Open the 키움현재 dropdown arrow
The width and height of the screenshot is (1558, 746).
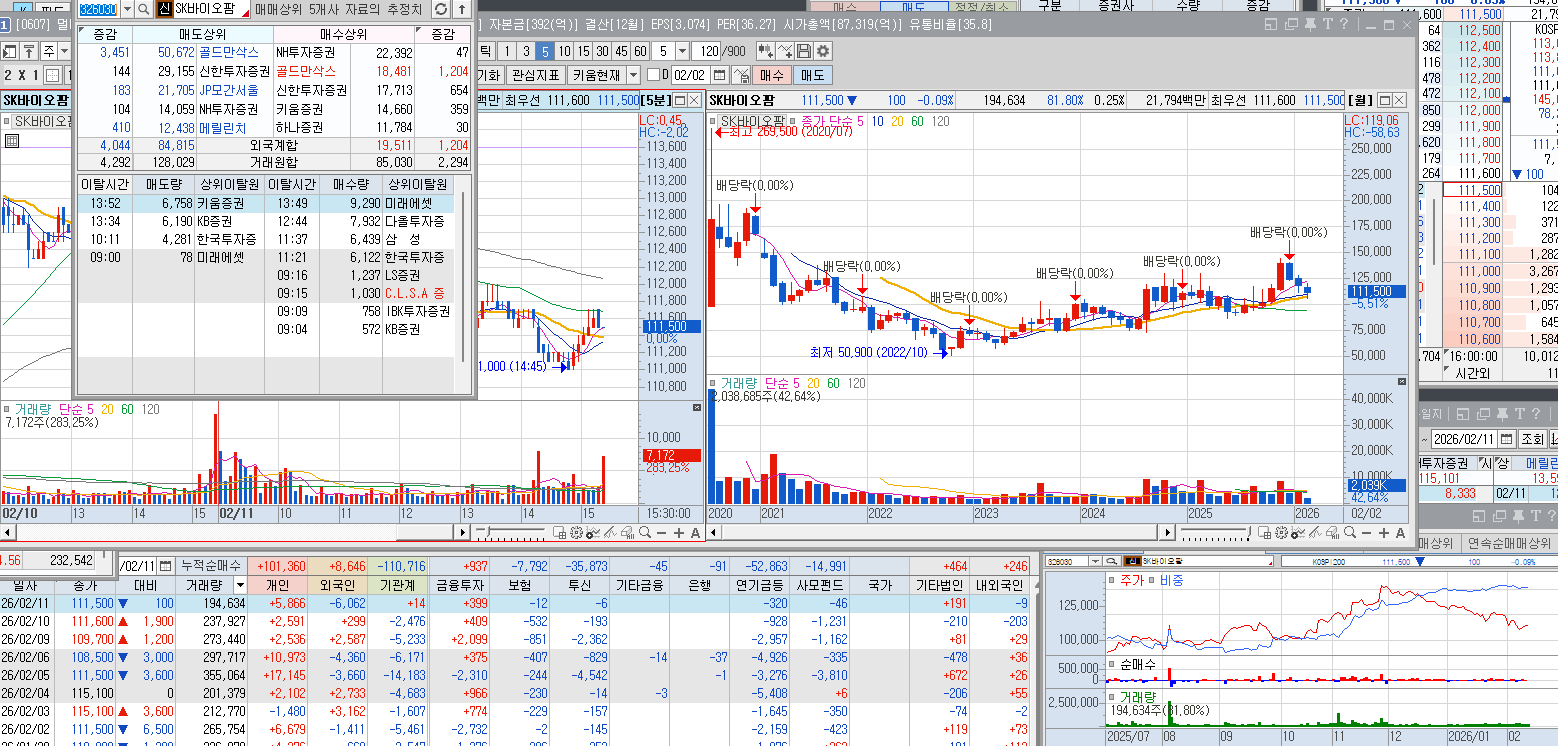[x=633, y=75]
